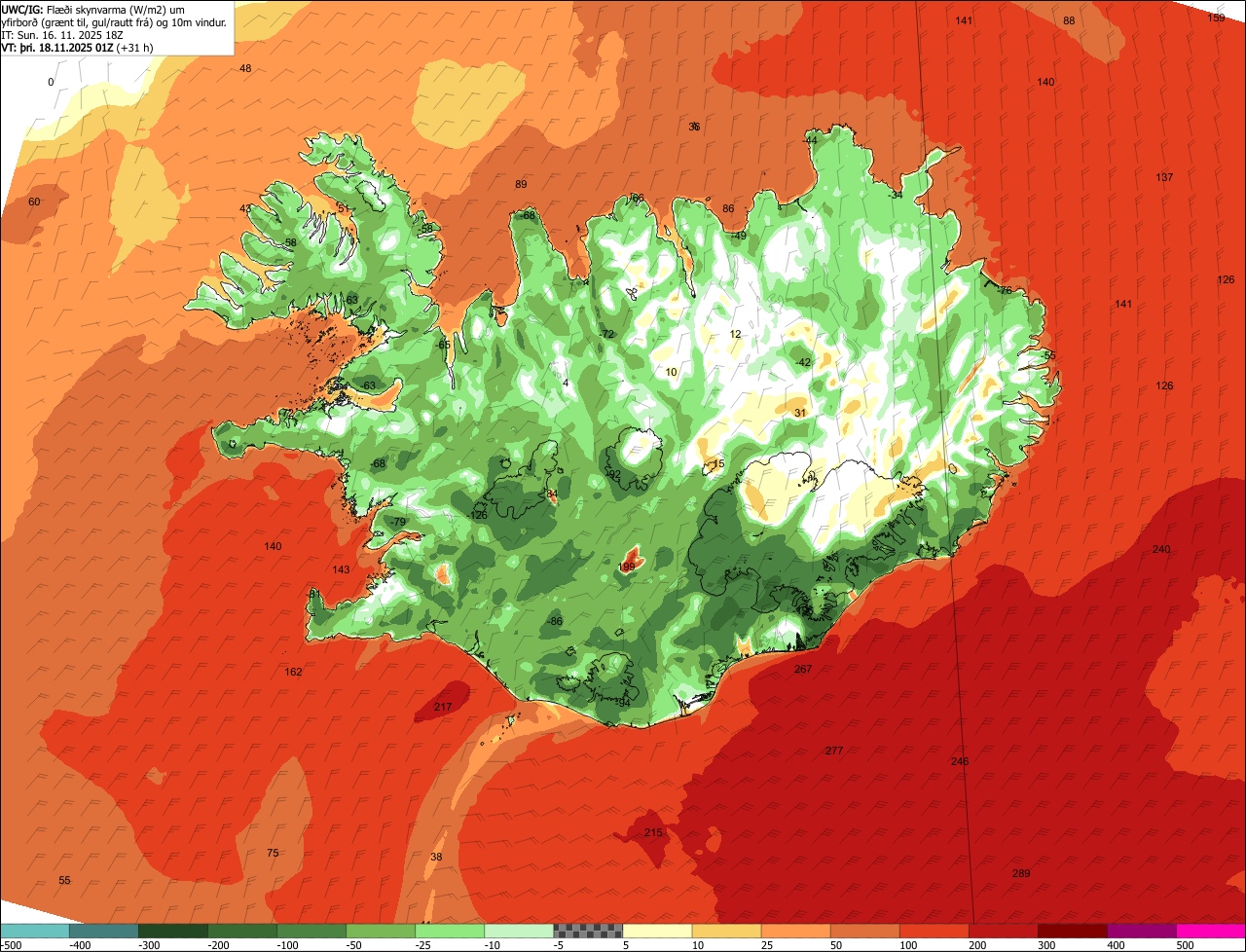Click the map value 246
1246x952 pixels.
coord(960,761)
